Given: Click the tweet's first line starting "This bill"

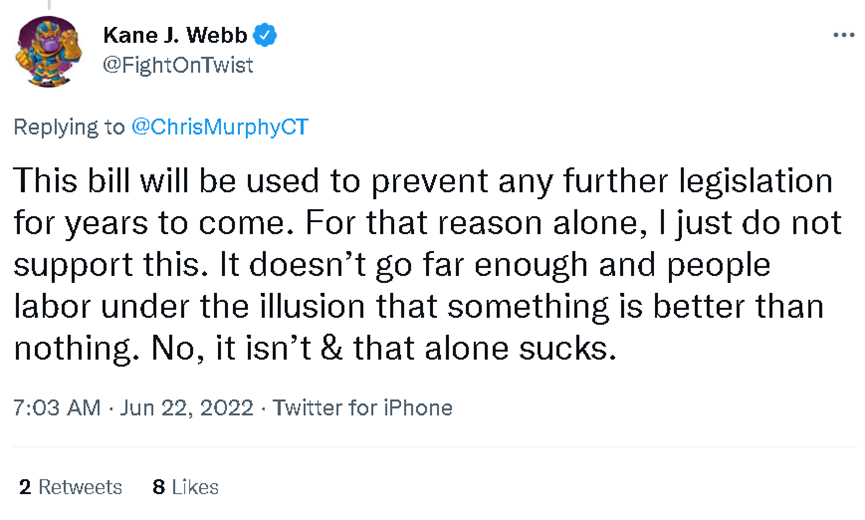Looking at the screenshot, I should [423, 181].
